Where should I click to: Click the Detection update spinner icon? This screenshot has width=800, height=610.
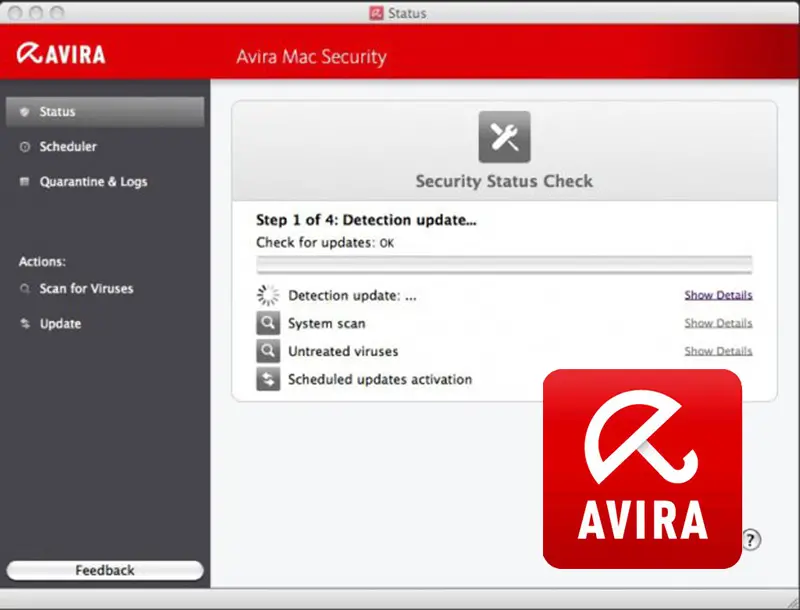pyautogui.click(x=268, y=295)
